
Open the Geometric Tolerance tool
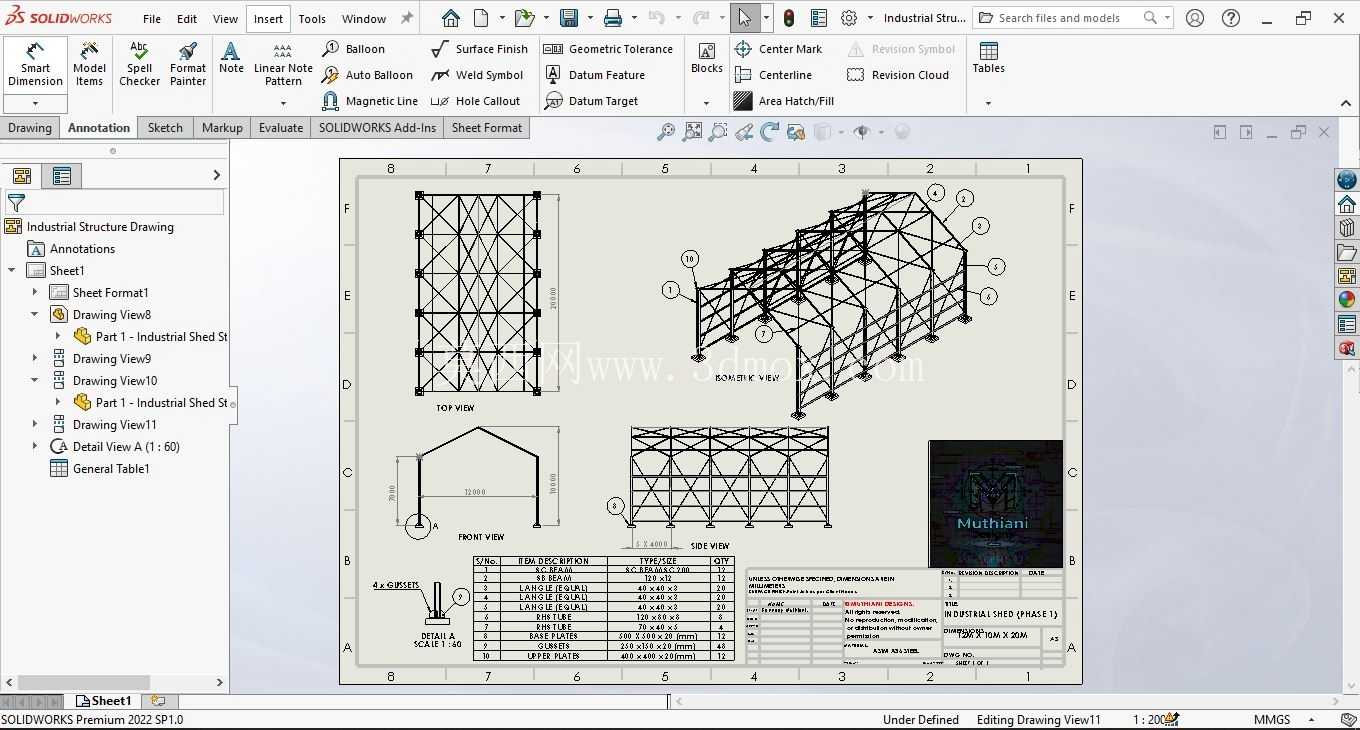point(608,49)
